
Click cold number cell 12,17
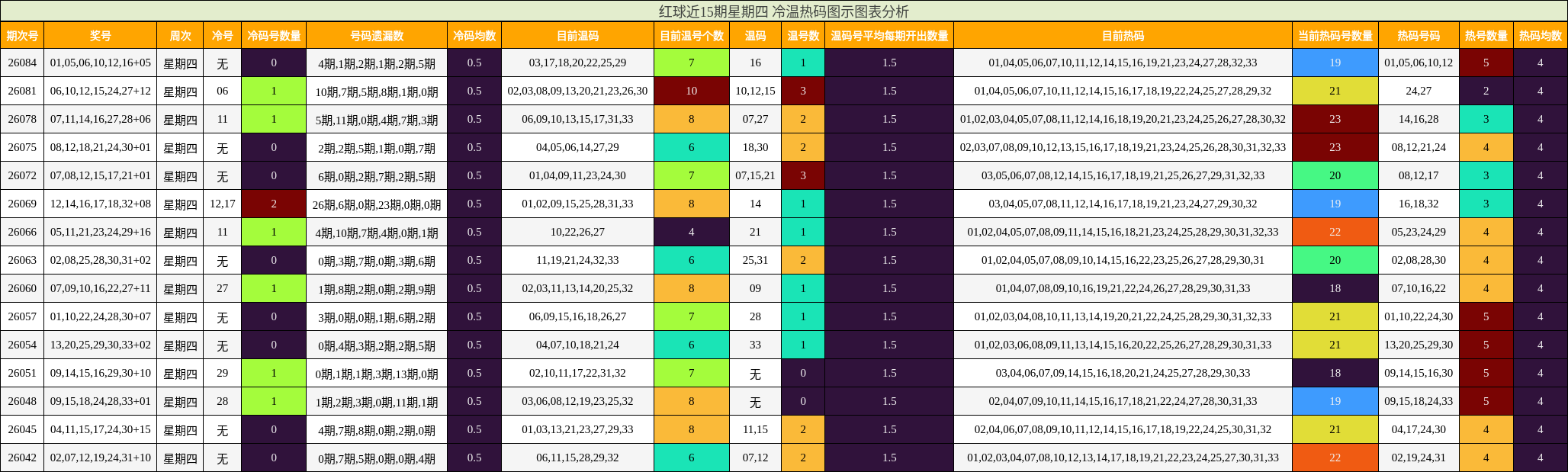[223, 204]
